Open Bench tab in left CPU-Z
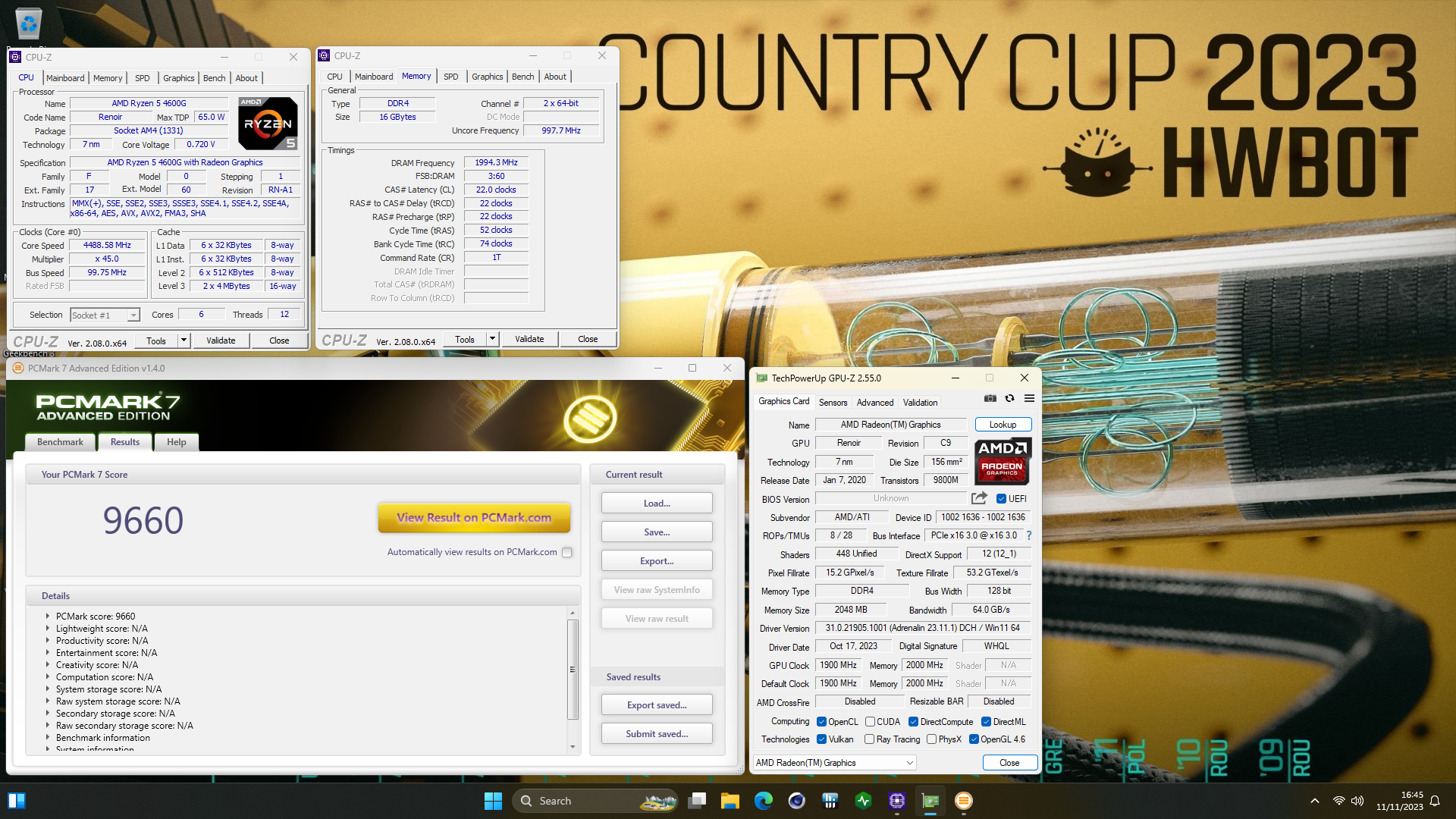Viewport: 1456px width, 819px height. point(215,78)
